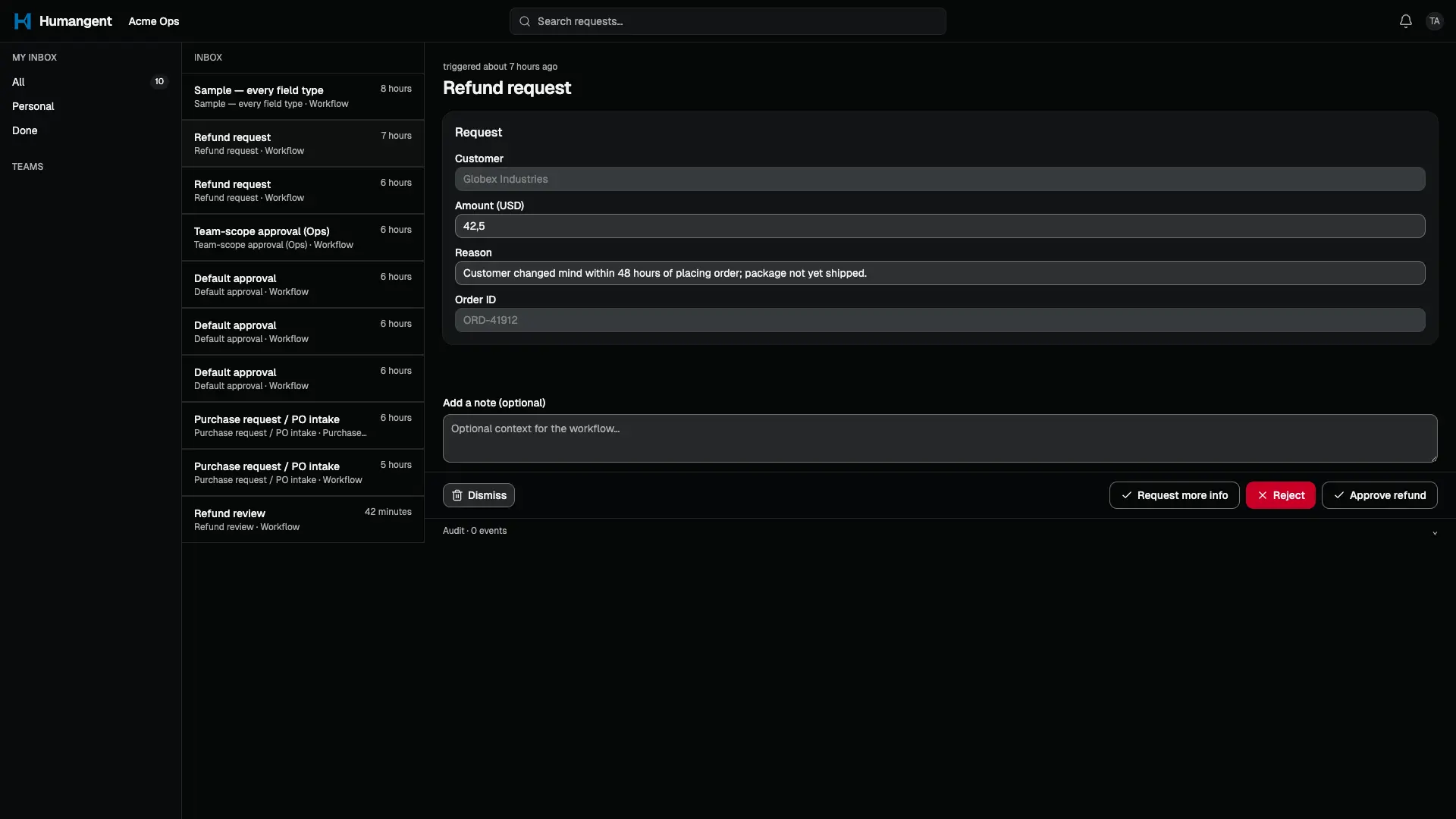Click the 42 minutes timestamp
The height and width of the screenshot is (819, 1456).
click(x=388, y=512)
